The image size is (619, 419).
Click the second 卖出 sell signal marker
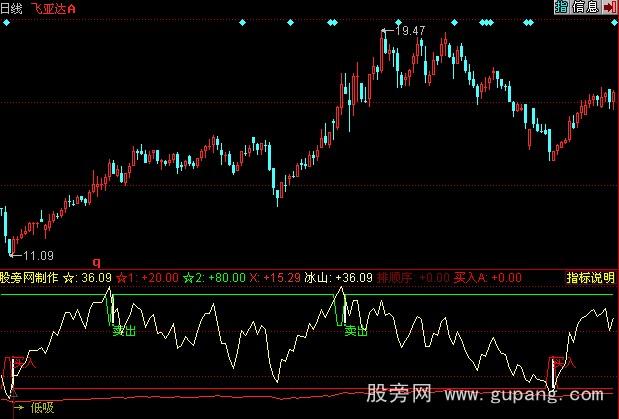[x=356, y=328]
